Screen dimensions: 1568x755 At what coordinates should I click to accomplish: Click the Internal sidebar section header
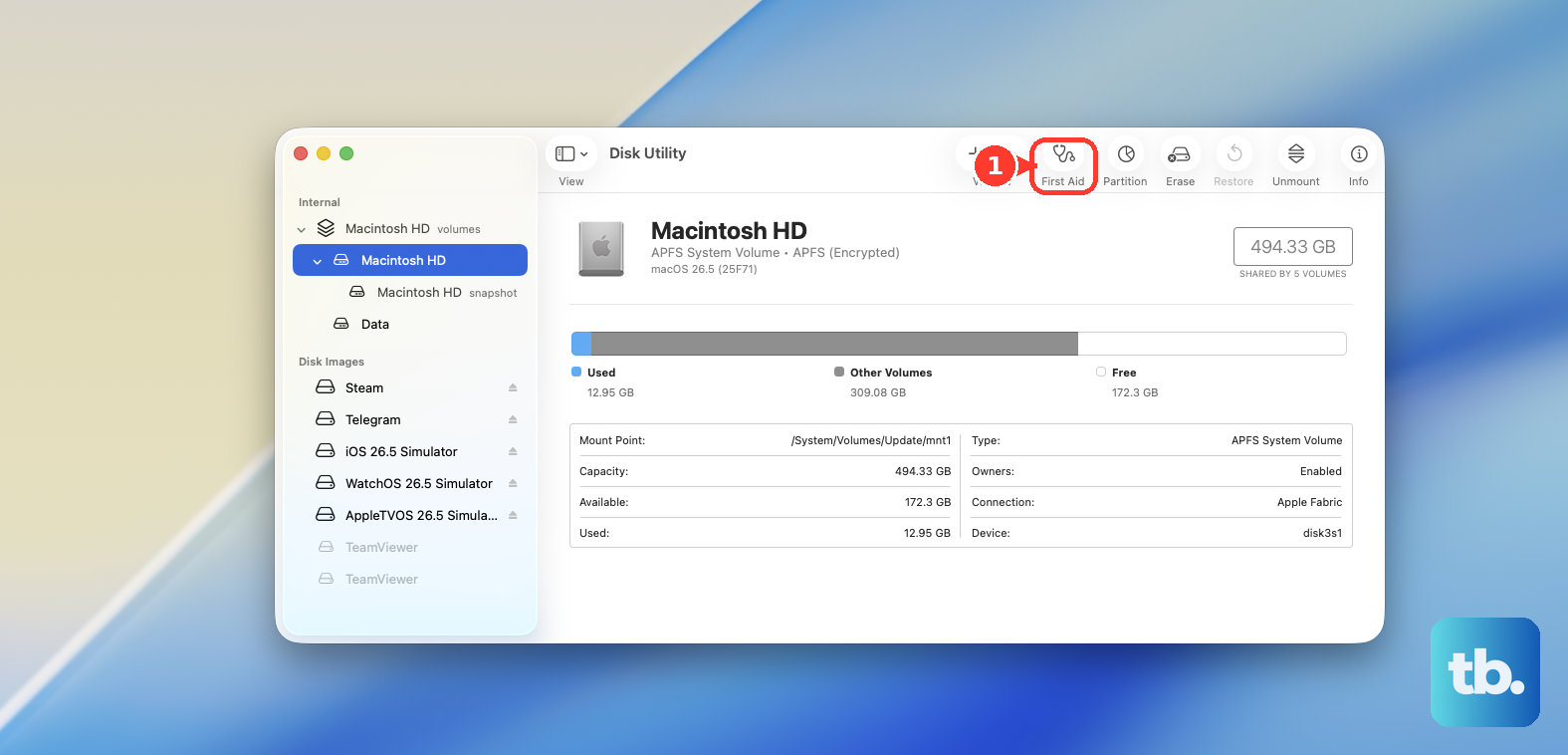(320, 202)
